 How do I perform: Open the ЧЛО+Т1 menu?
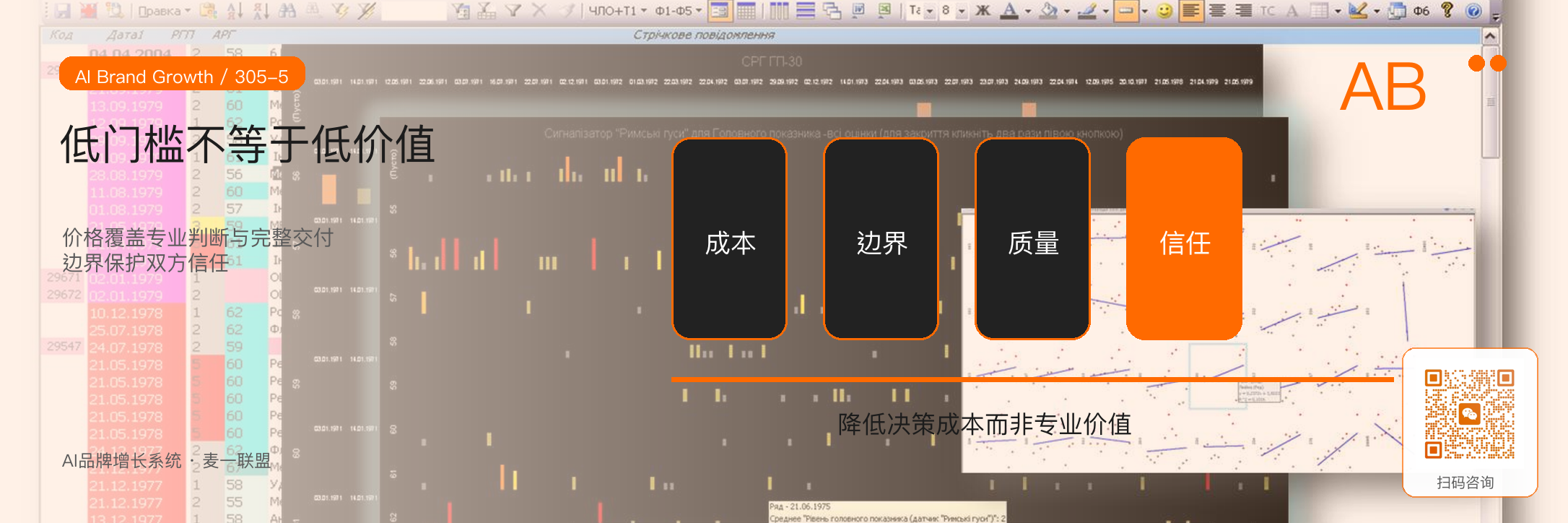(x=617, y=11)
